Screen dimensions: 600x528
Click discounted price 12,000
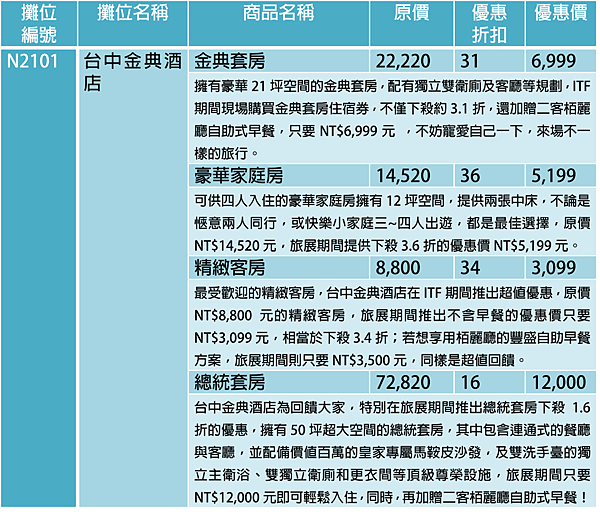point(561,382)
